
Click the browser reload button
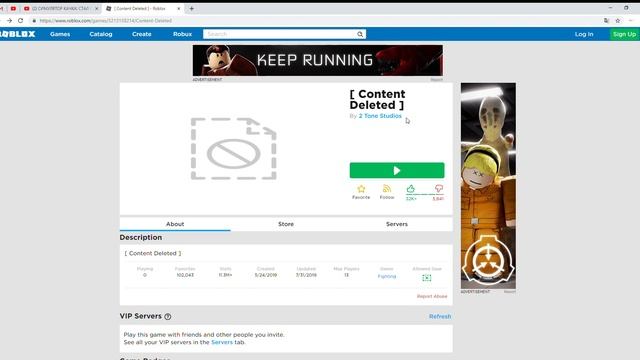20,20
